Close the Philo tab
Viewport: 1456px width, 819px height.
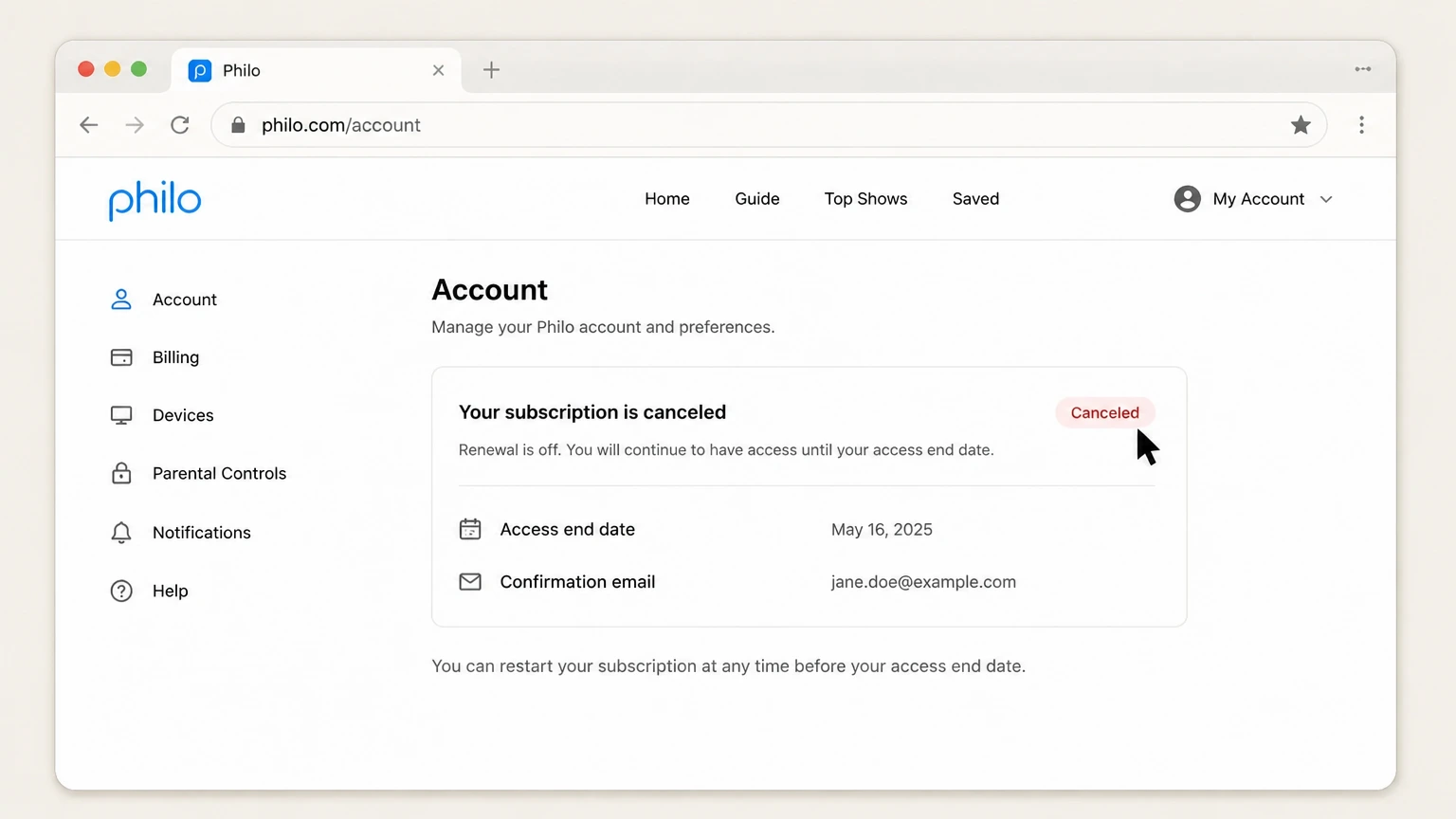click(x=438, y=70)
